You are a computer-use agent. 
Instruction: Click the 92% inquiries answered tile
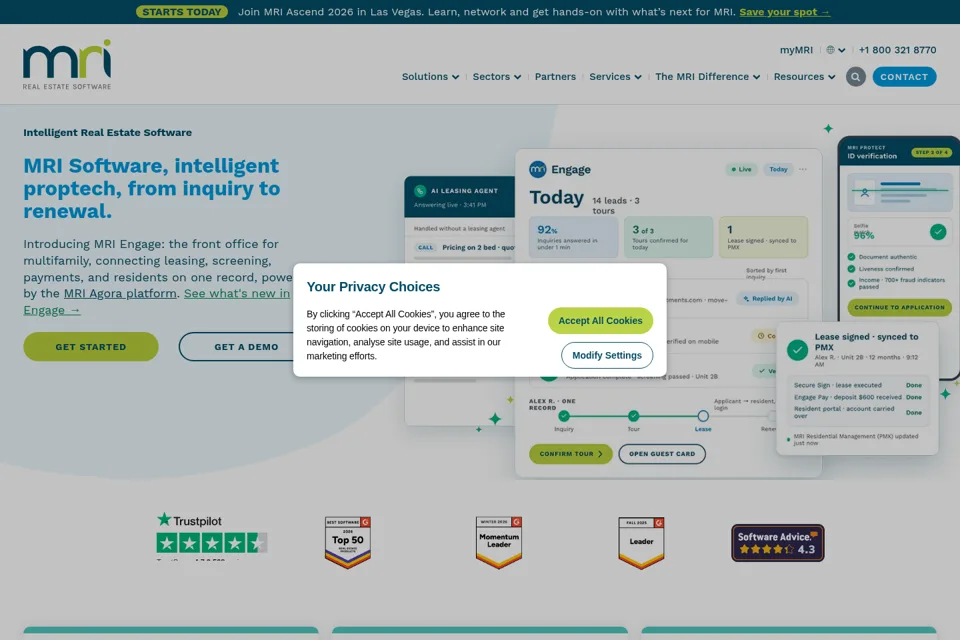(x=573, y=237)
